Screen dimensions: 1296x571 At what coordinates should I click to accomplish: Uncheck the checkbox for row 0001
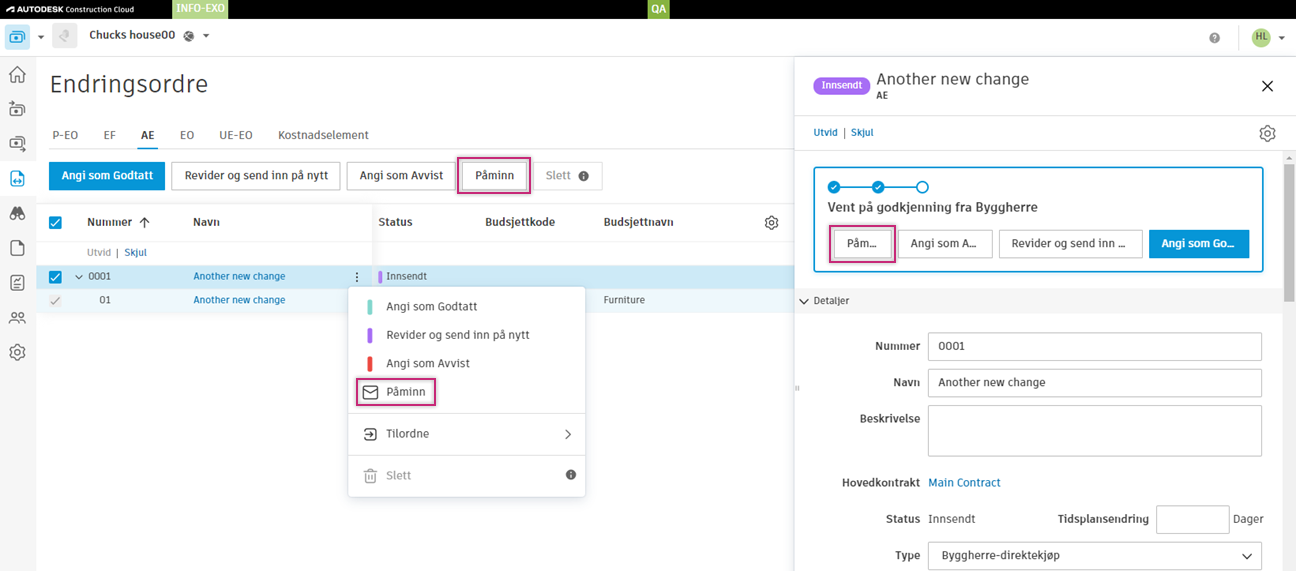point(55,277)
